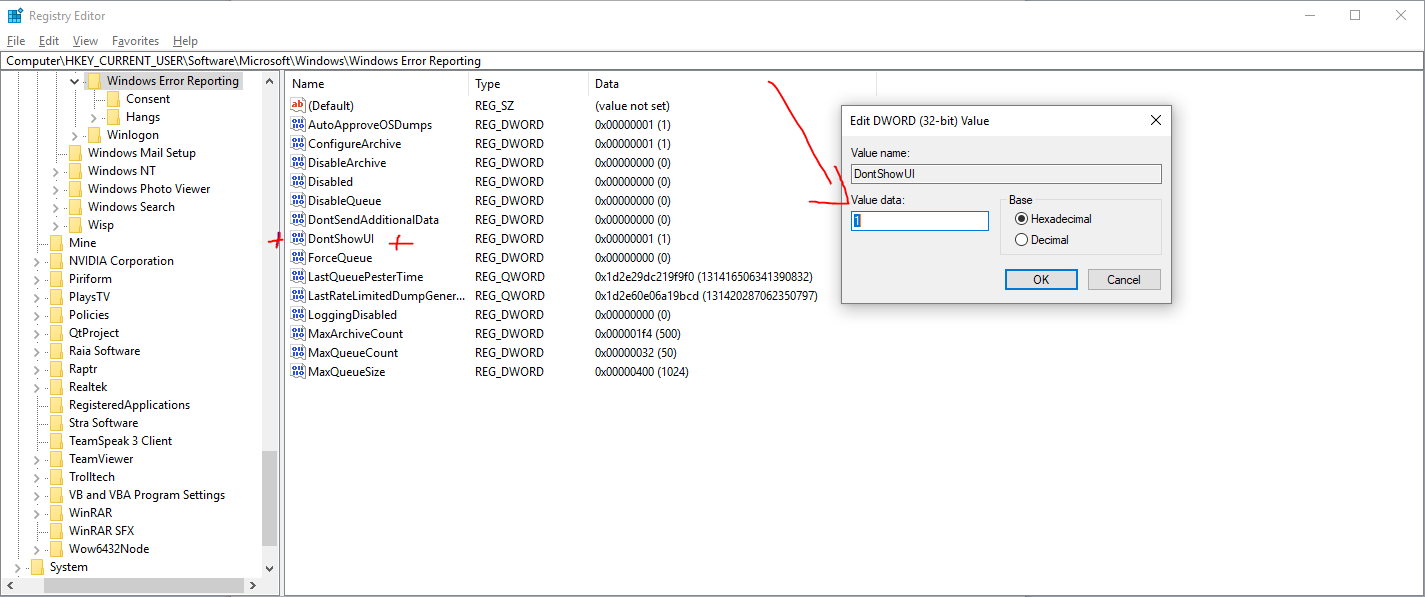Image resolution: width=1425 pixels, height=597 pixels.
Task: Click the Consent folder icon
Action: (113, 99)
